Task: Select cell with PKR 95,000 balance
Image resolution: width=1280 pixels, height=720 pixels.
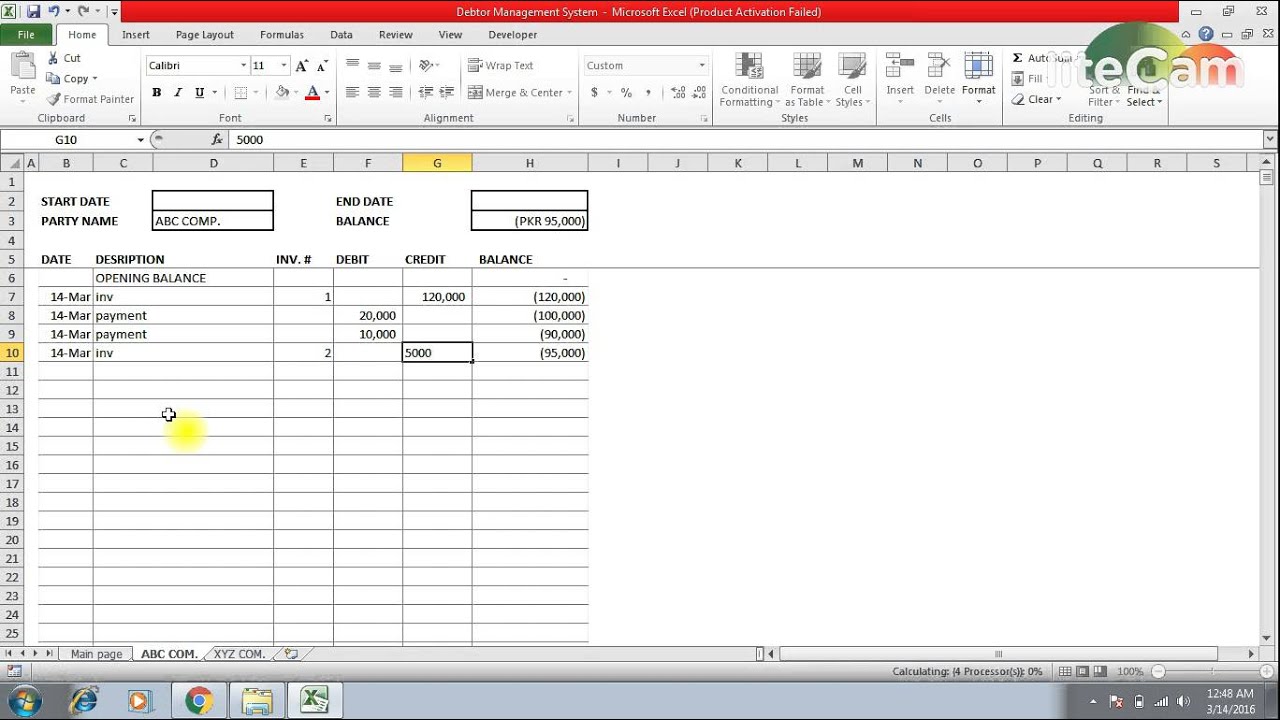Action: click(x=529, y=221)
